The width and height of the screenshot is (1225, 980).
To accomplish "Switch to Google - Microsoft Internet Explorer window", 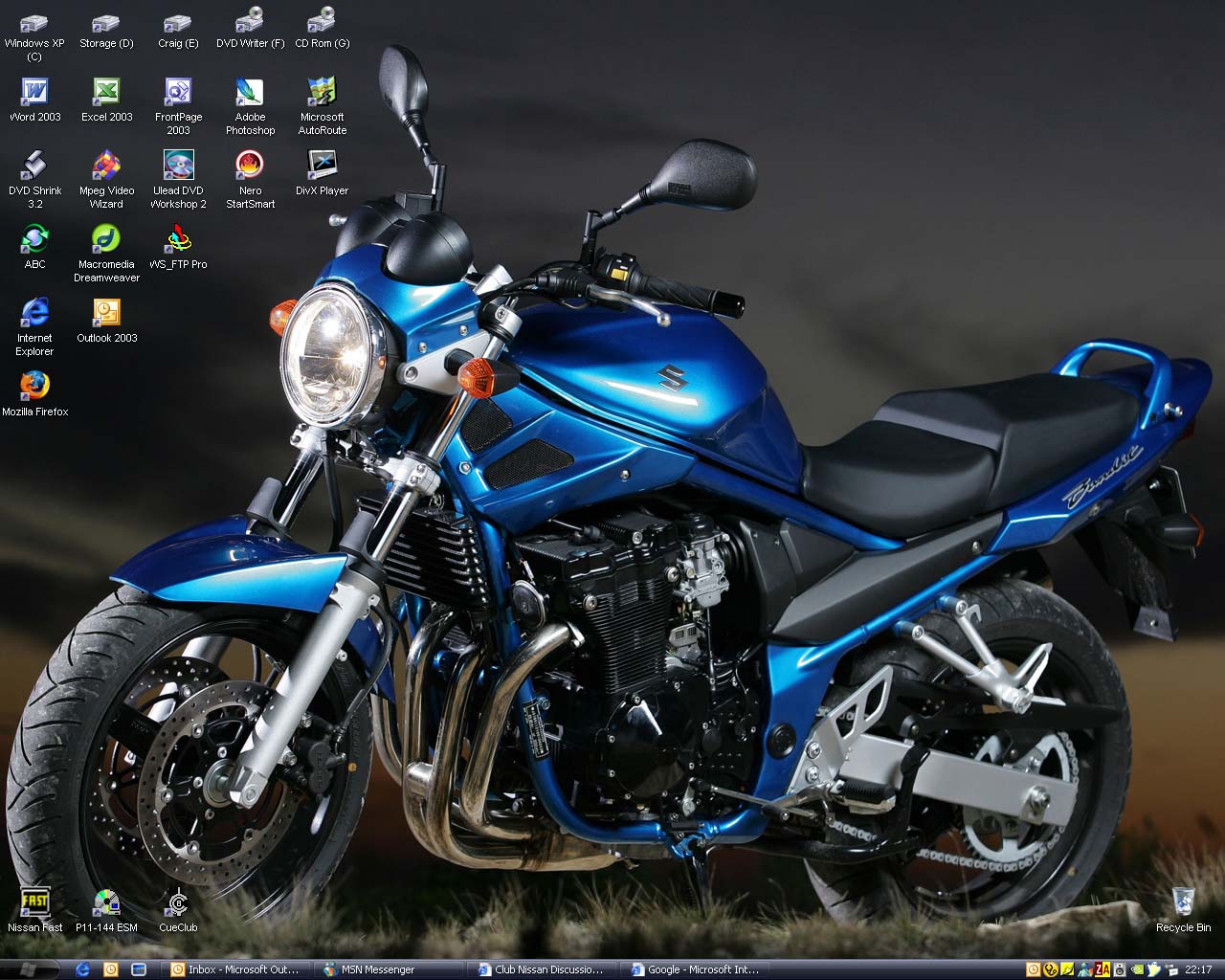I will (x=695, y=969).
